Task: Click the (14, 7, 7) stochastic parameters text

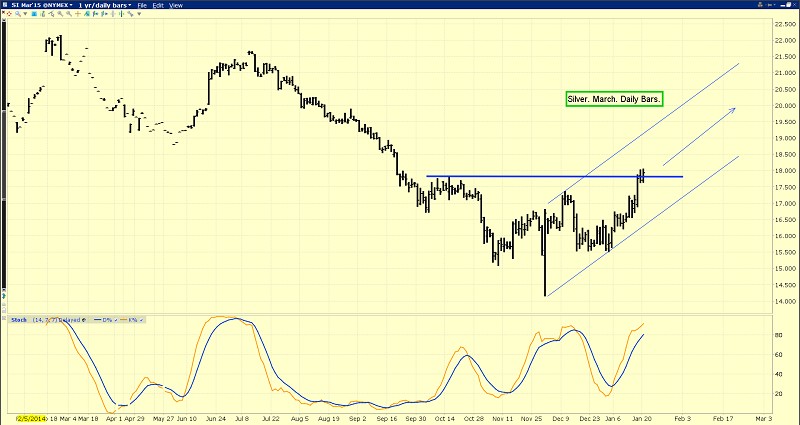Action: [x=45, y=320]
